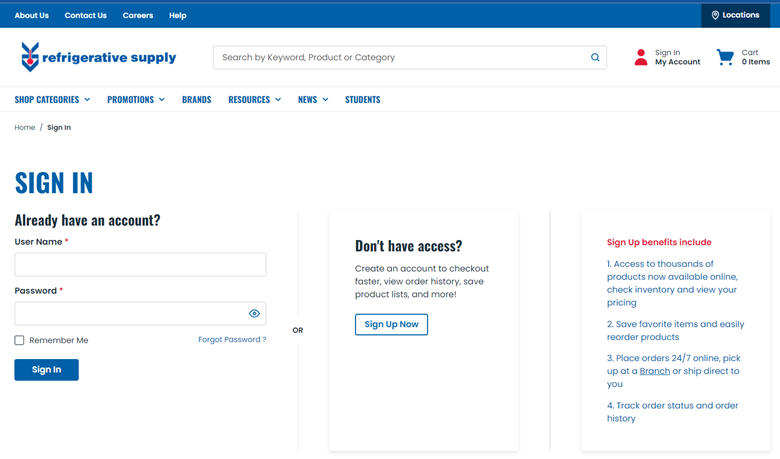This screenshot has height=459, width=780.
Task: Focus the keyword search box
Action: [410, 57]
